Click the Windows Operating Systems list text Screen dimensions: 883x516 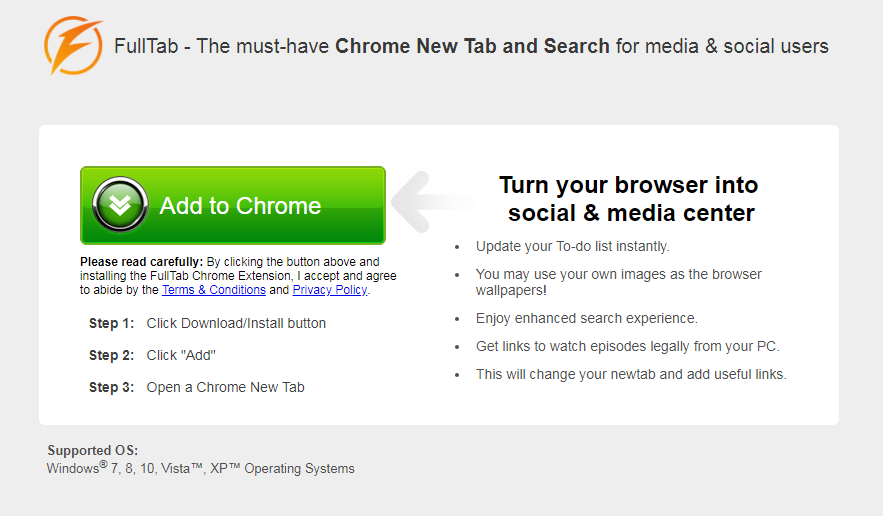pyautogui.click(x=200, y=468)
